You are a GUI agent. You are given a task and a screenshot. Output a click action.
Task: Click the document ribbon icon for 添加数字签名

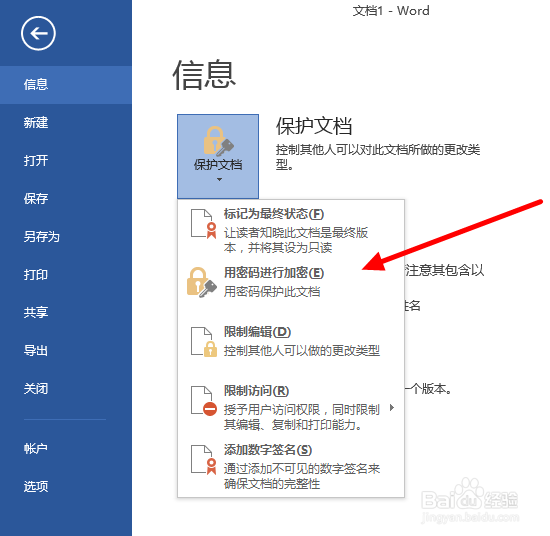pos(204,460)
